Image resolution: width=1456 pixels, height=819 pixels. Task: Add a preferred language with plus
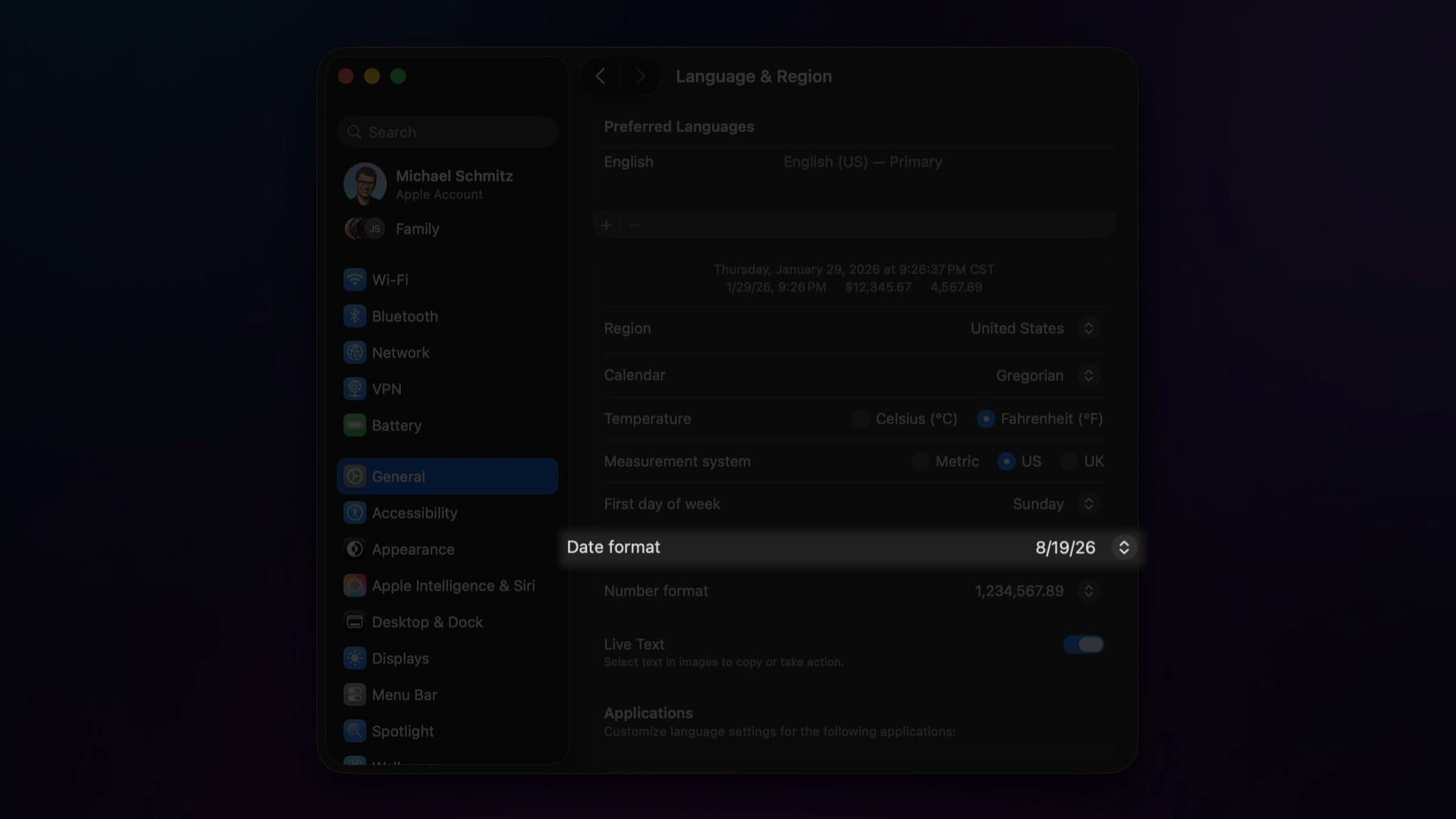tap(606, 225)
